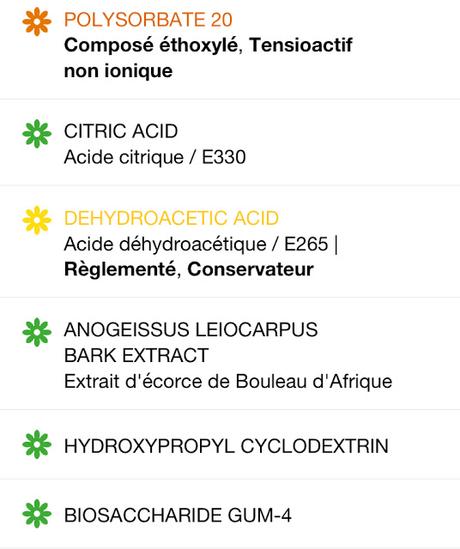This screenshot has height=549, width=460.
Task: Tap the word 'Tensioactif' in Polysorbate row
Action: [x=301, y=45]
